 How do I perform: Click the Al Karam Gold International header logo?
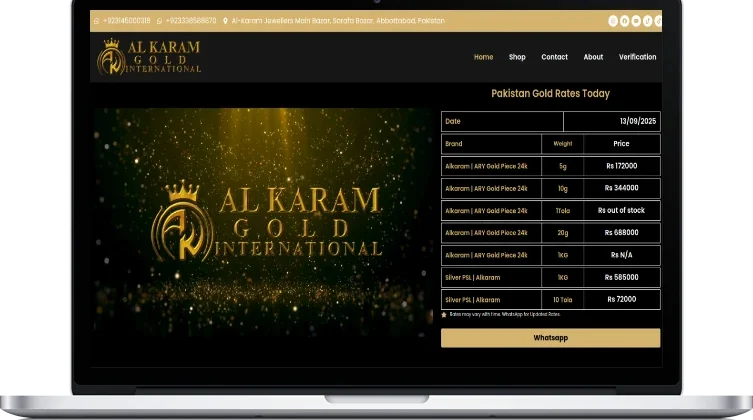tap(149, 57)
